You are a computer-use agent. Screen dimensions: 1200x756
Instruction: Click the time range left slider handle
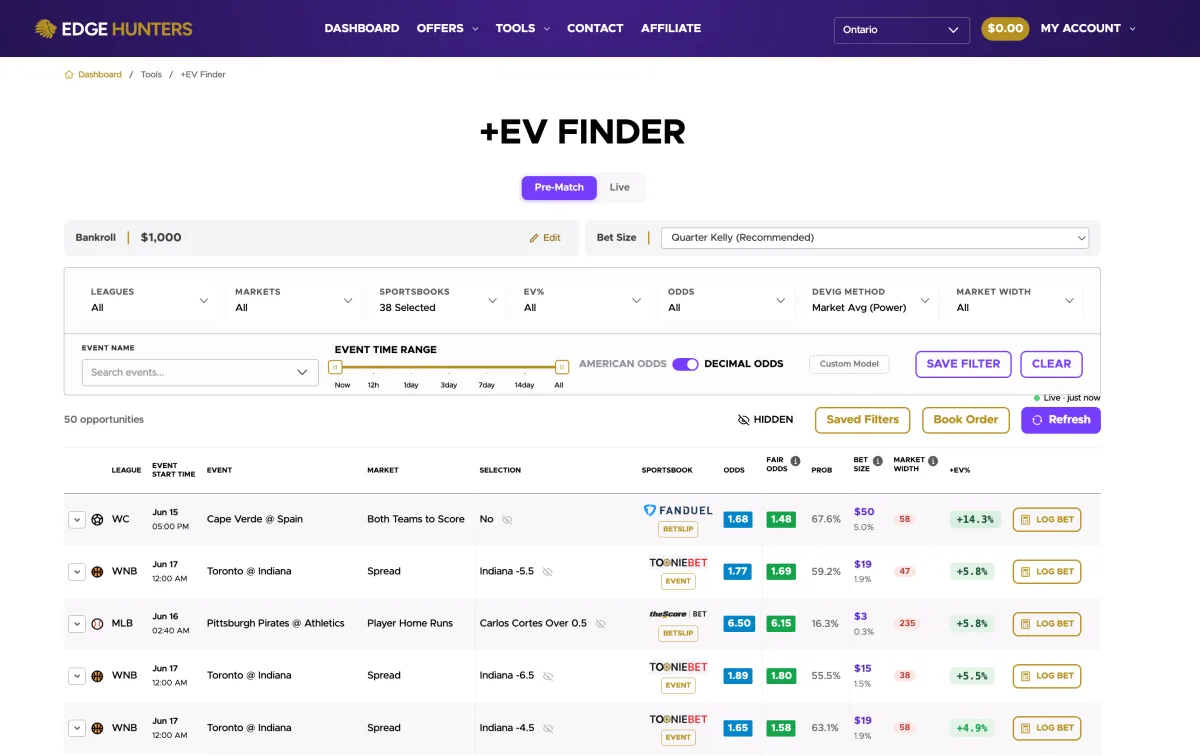[335, 367]
